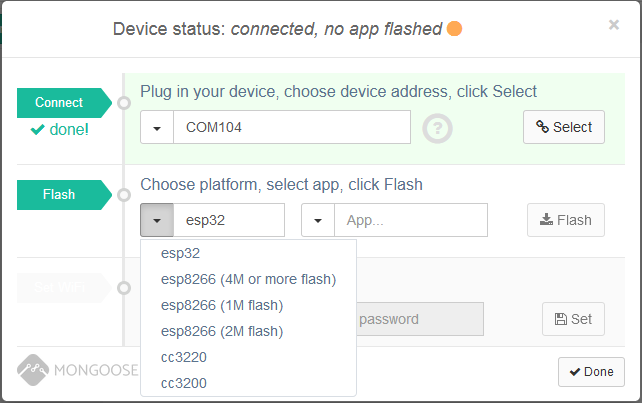642x403 pixels.
Task: Click the WiFi password field
Action: (x=418, y=320)
